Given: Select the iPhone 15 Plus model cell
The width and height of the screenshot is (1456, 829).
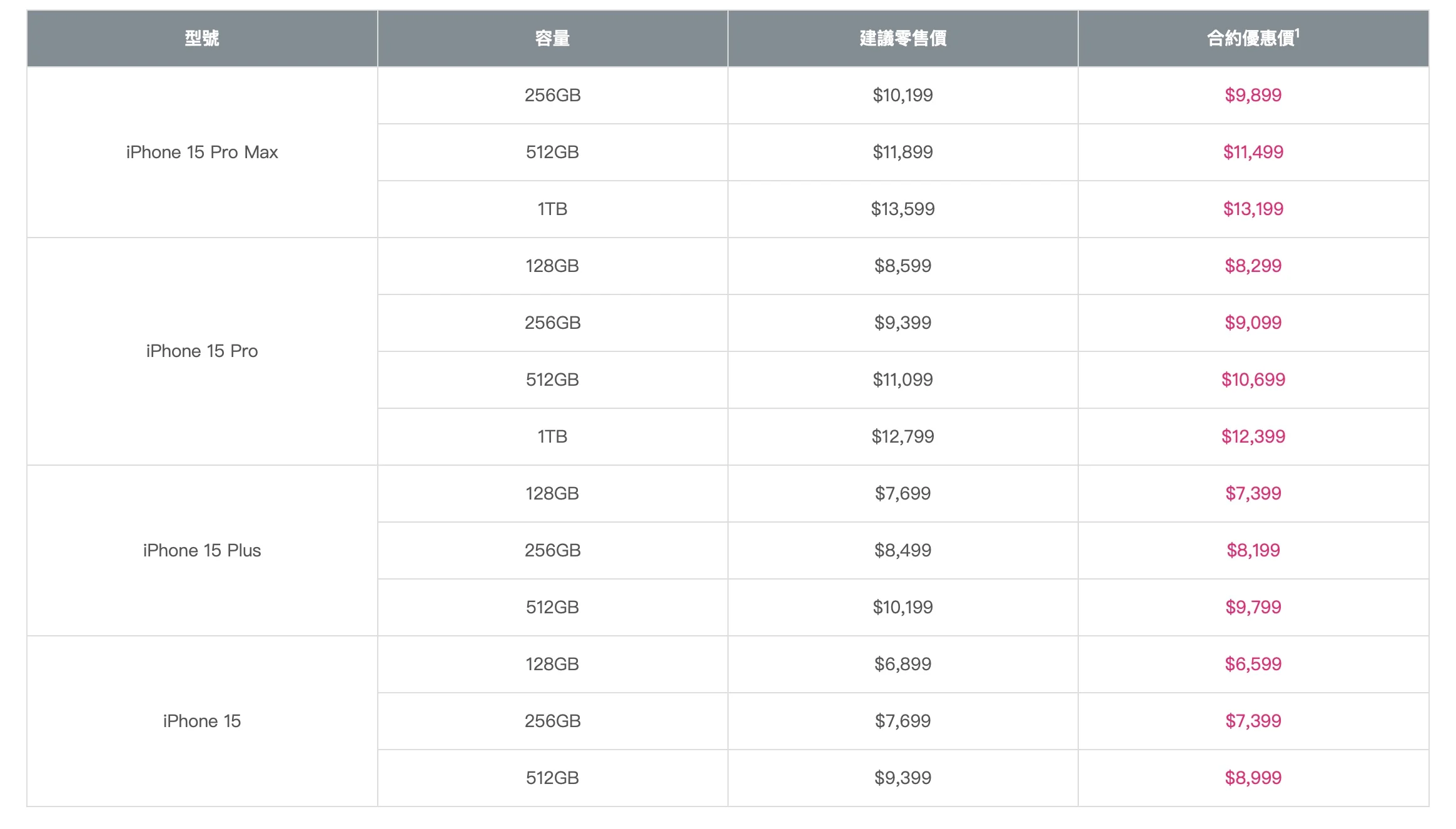Looking at the screenshot, I should (x=202, y=550).
